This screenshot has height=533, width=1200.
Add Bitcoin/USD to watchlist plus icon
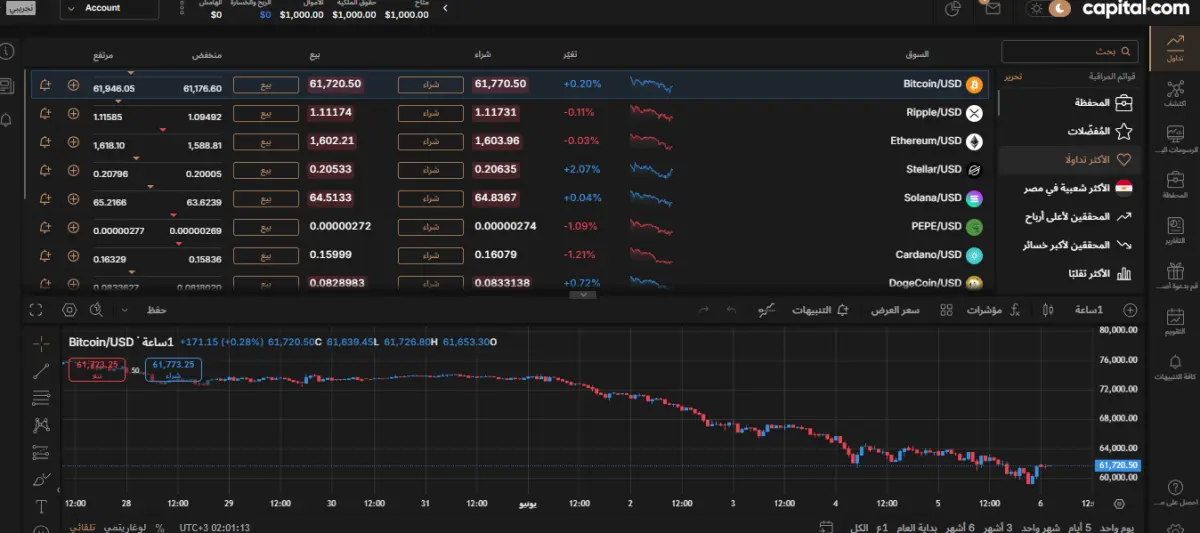tap(73, 85)
